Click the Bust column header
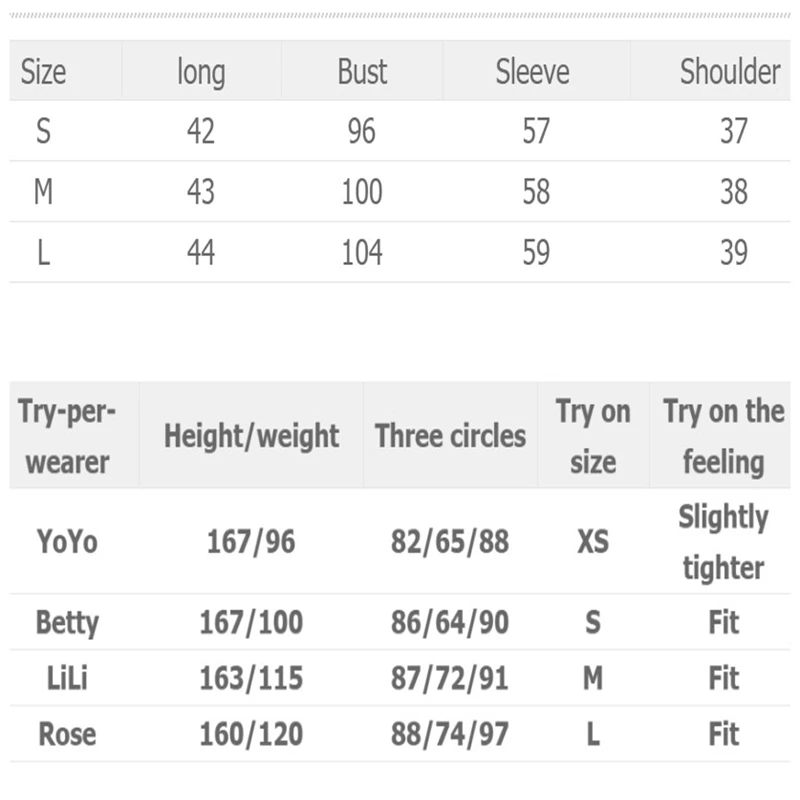Viewport: 800px width, 800px height. (x=362, y=72)
